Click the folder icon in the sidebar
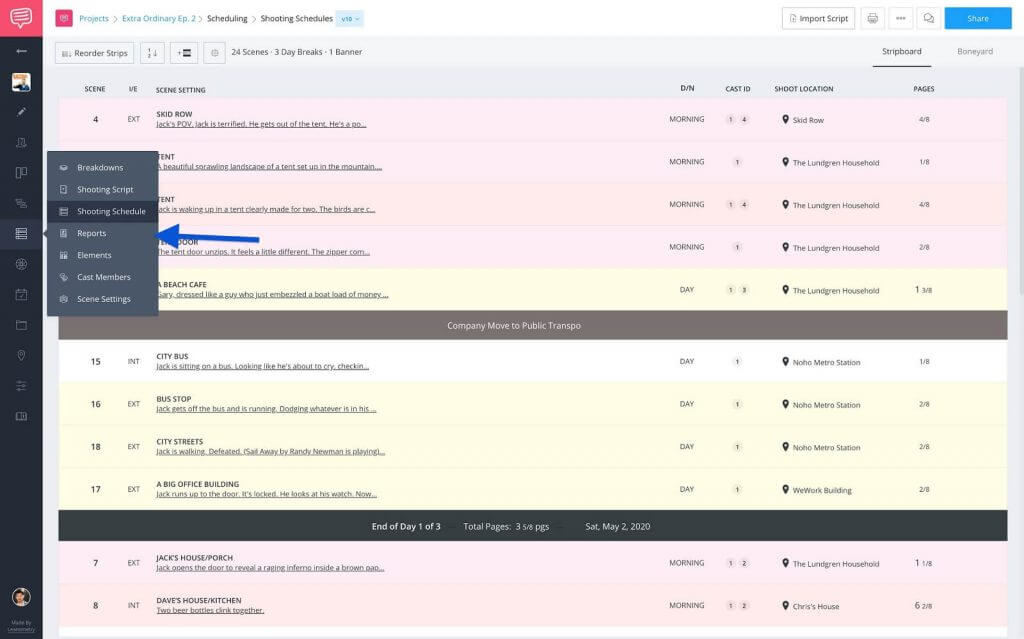This screenshot has height=639, width=1024. [x=21, y=325]
